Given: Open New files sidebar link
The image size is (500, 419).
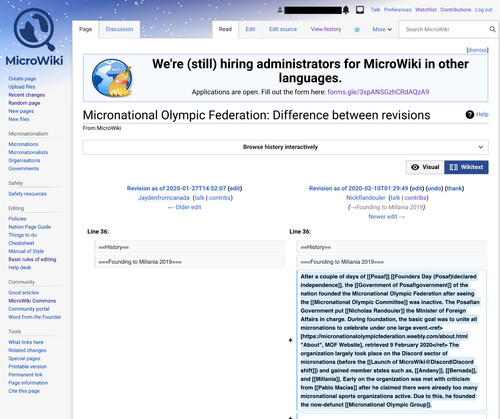Looking at the screenshot, I should [19, 119].
